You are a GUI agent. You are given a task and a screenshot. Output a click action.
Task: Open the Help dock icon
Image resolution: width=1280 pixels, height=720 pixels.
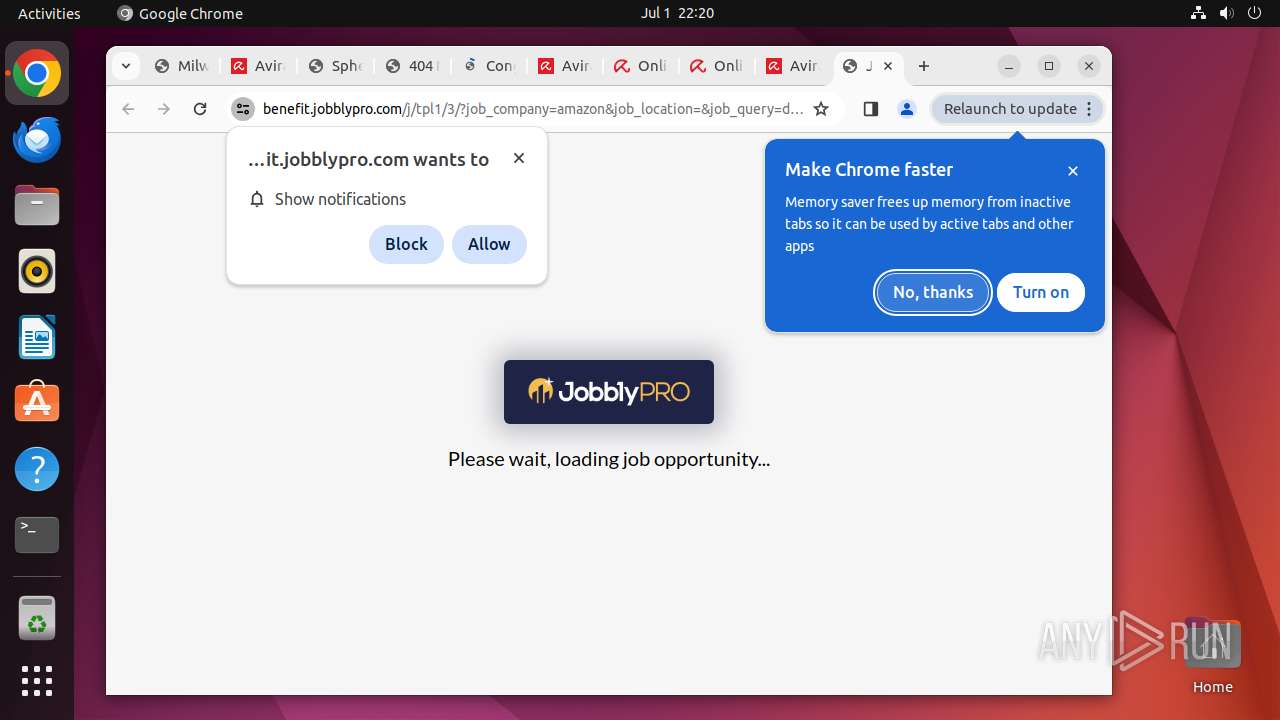pyautogui.click(x=37, y=469)
